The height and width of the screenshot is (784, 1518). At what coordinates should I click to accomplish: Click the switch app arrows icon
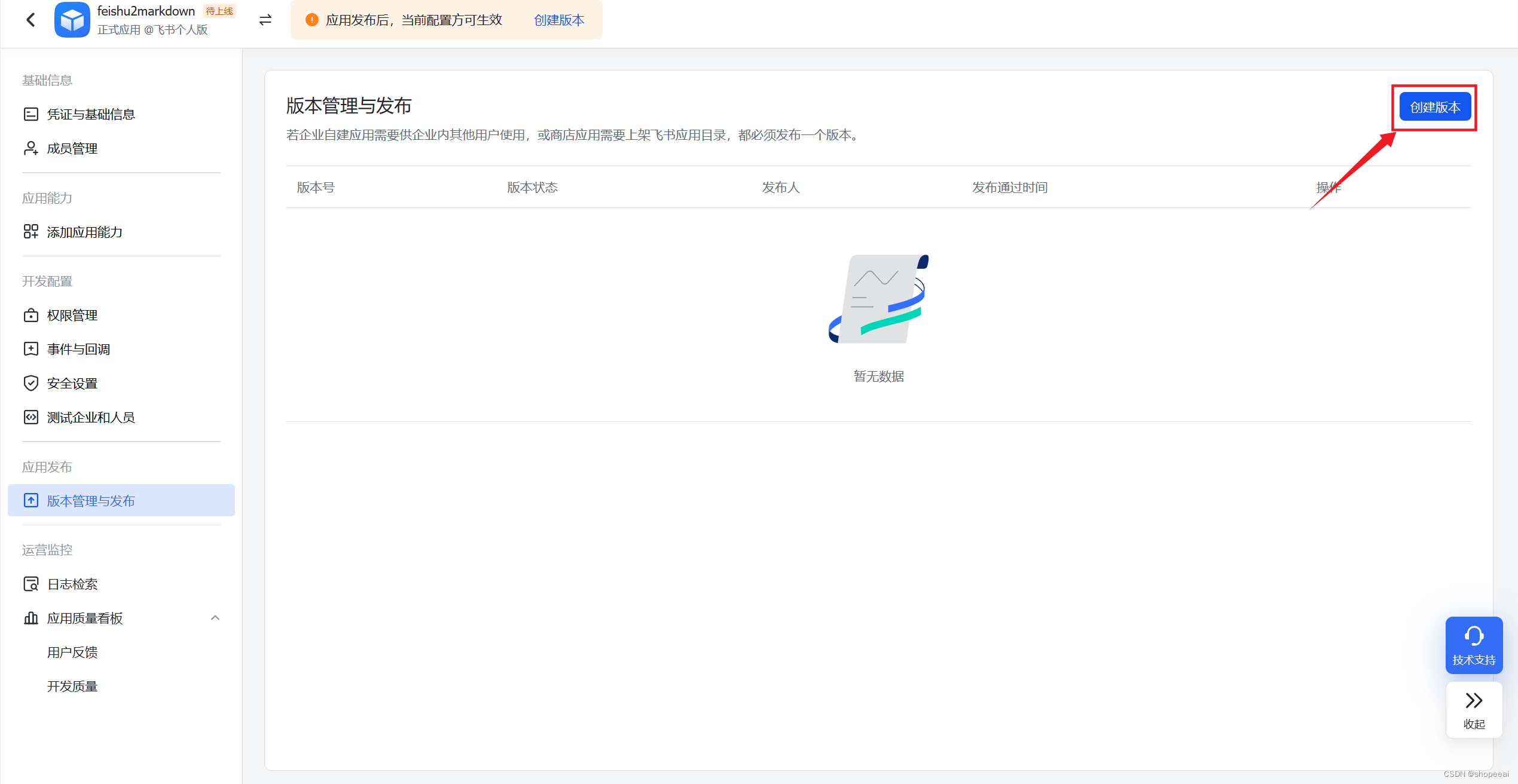[265, 20]
